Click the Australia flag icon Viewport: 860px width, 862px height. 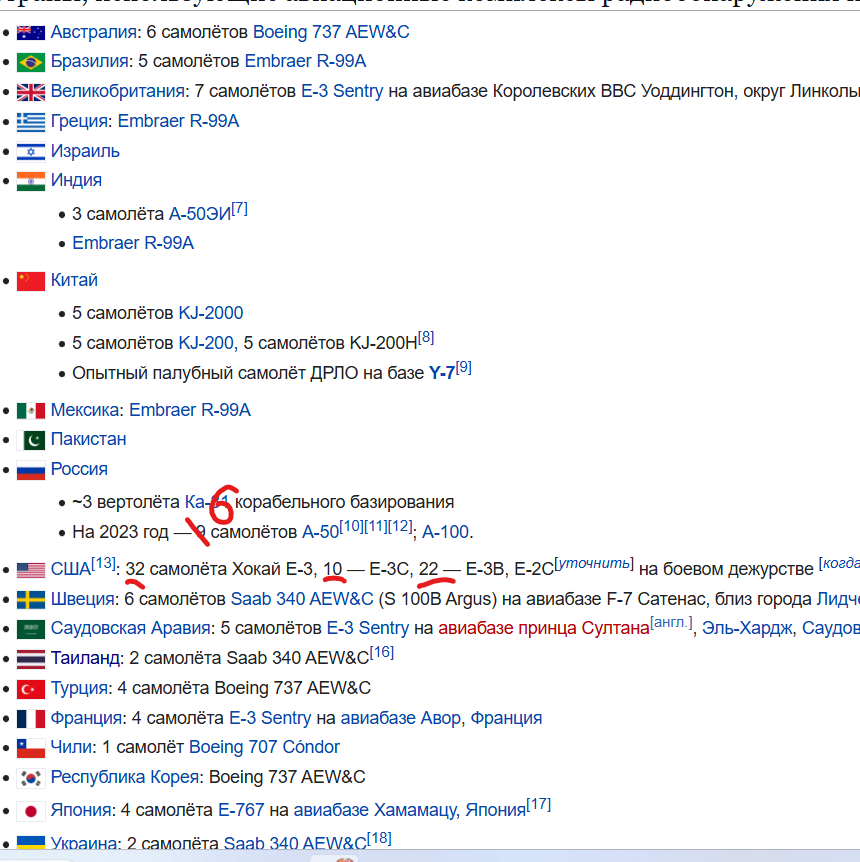pos(31,33)
